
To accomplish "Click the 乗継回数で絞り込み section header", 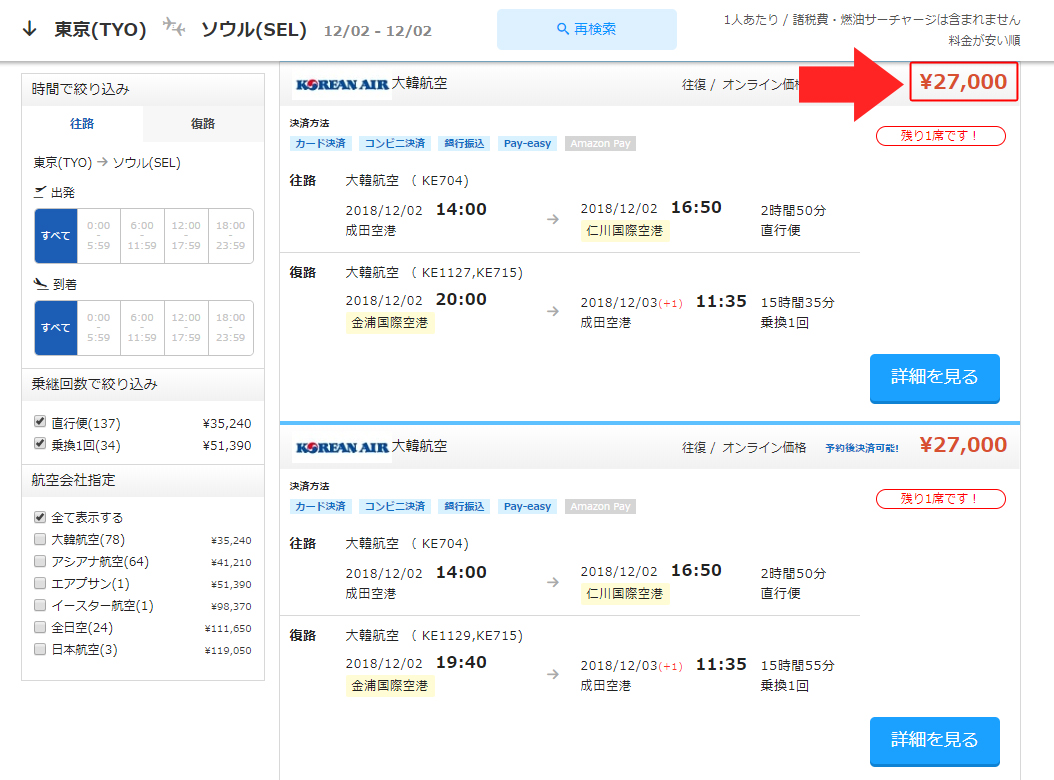I will tap(143, 384).
